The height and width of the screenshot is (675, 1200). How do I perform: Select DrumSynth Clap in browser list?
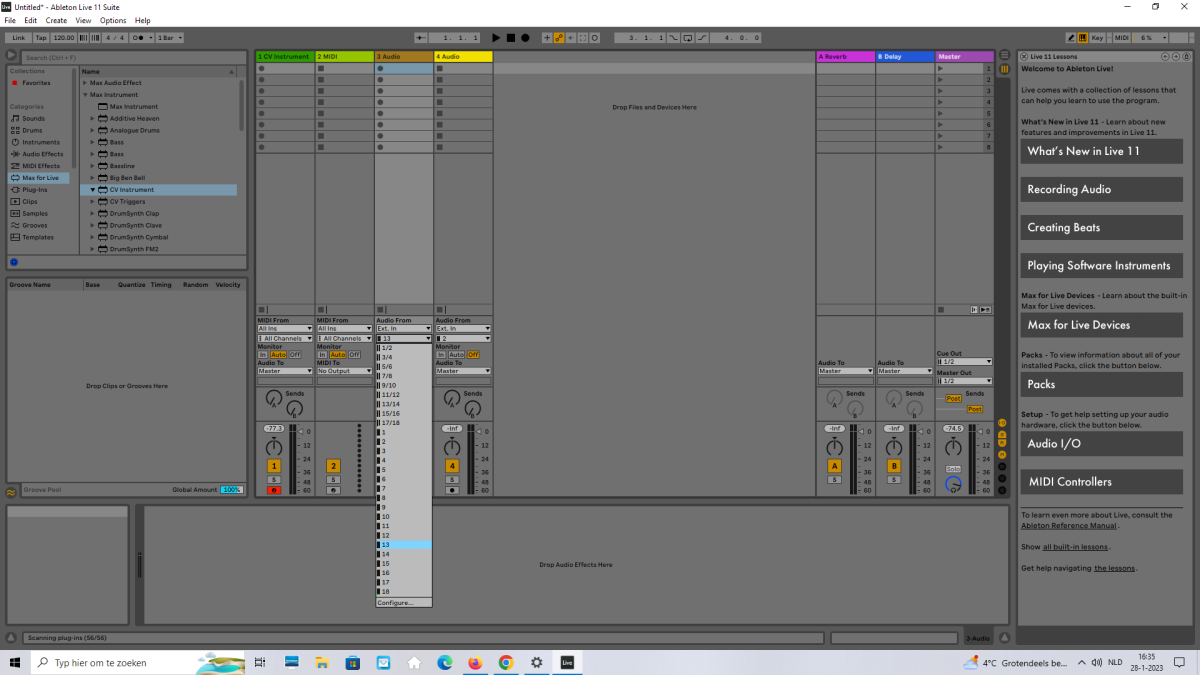(134, 213)
